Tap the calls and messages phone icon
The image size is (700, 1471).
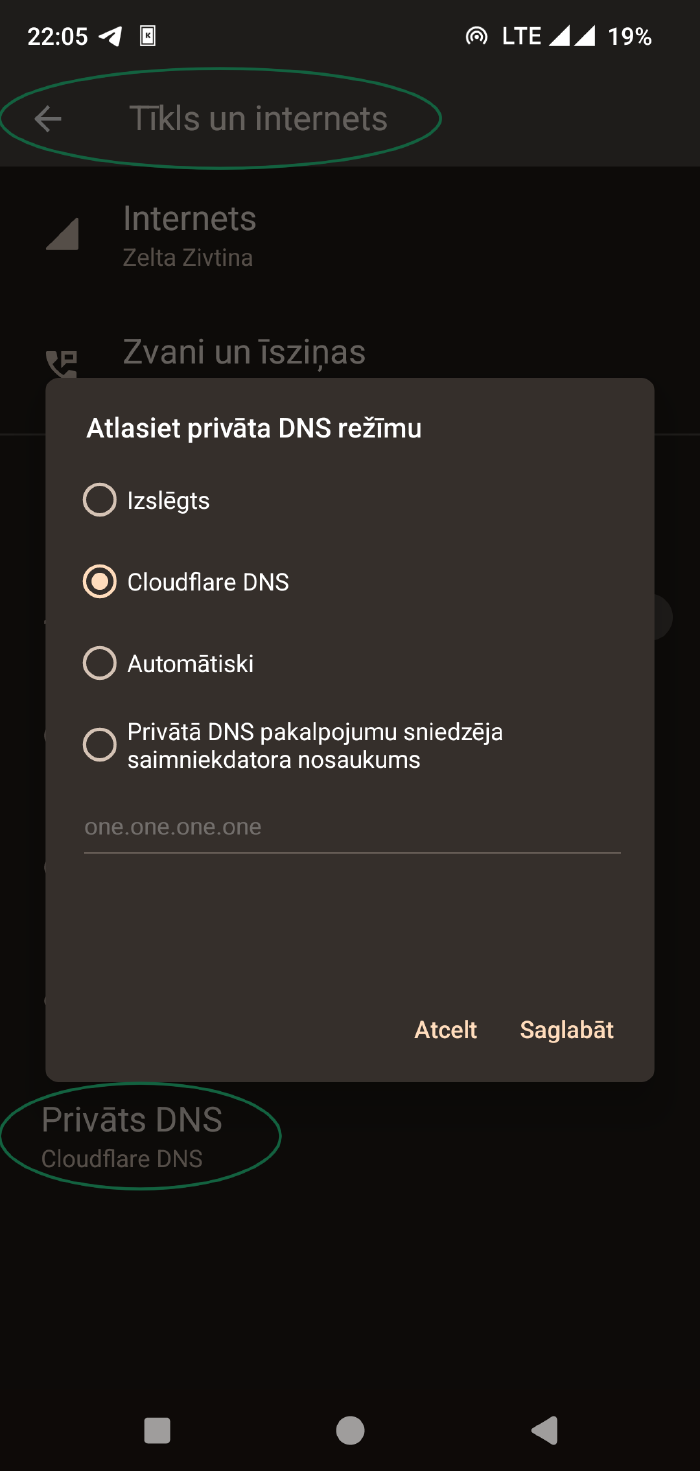point(62,363)
